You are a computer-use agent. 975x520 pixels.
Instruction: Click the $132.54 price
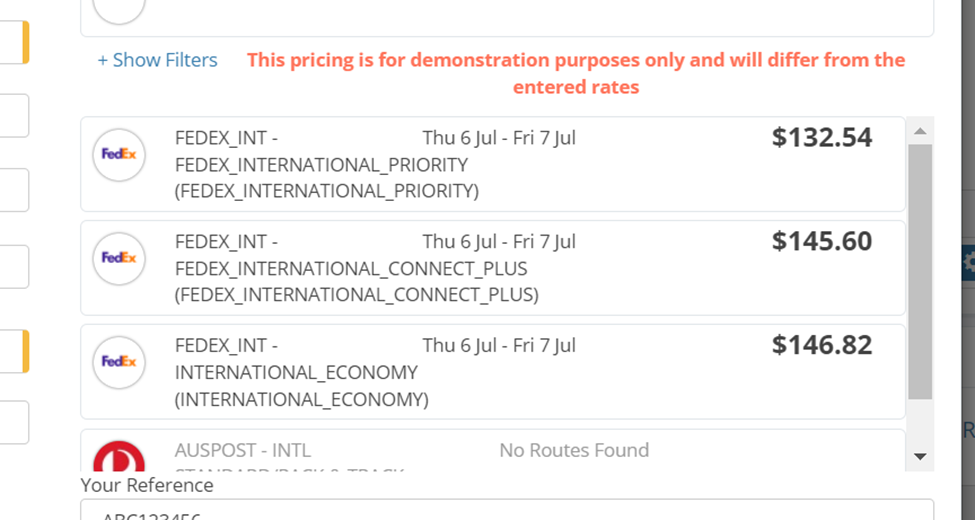(822, 137)
